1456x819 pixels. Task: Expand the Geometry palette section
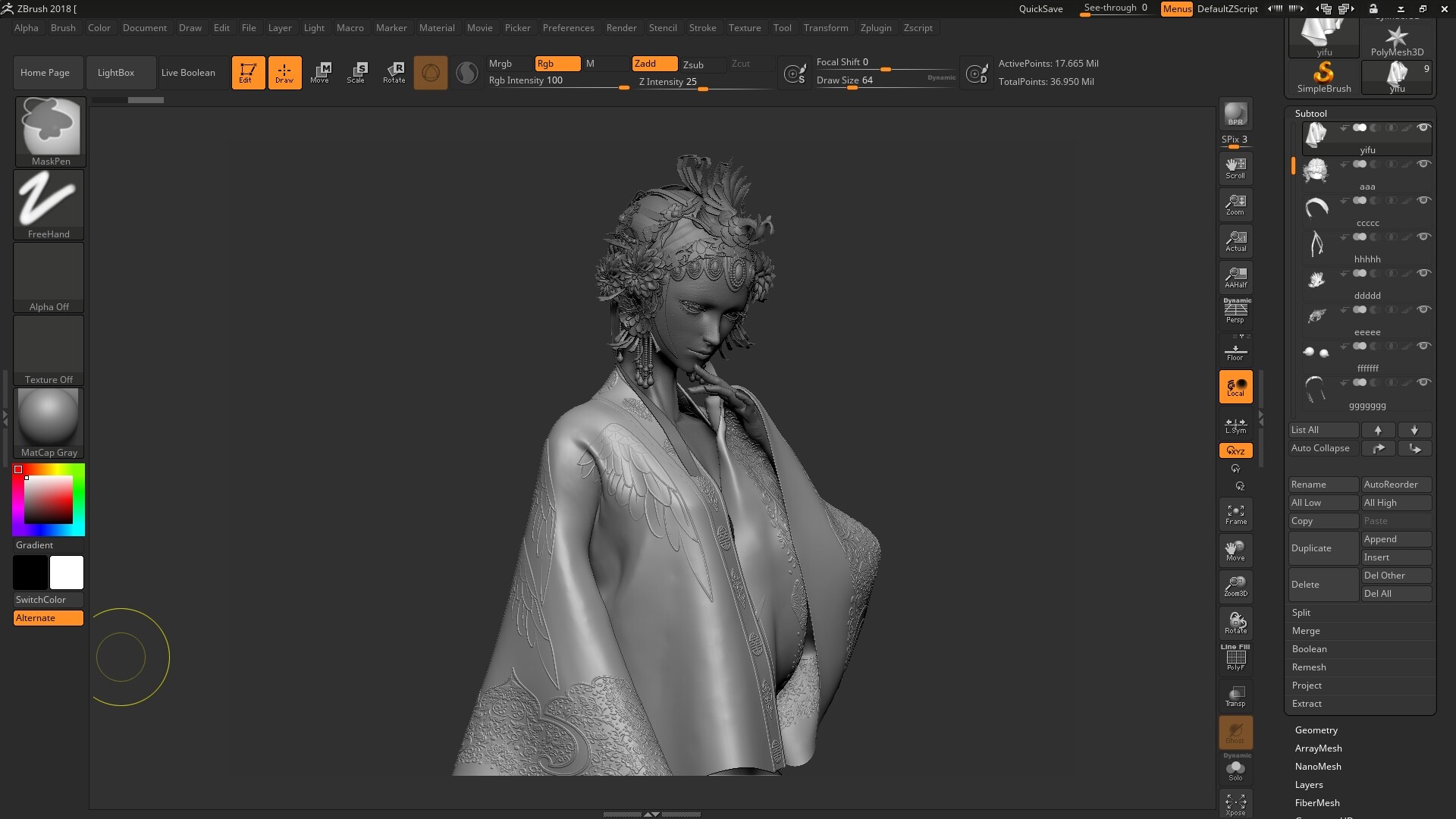1316,730
